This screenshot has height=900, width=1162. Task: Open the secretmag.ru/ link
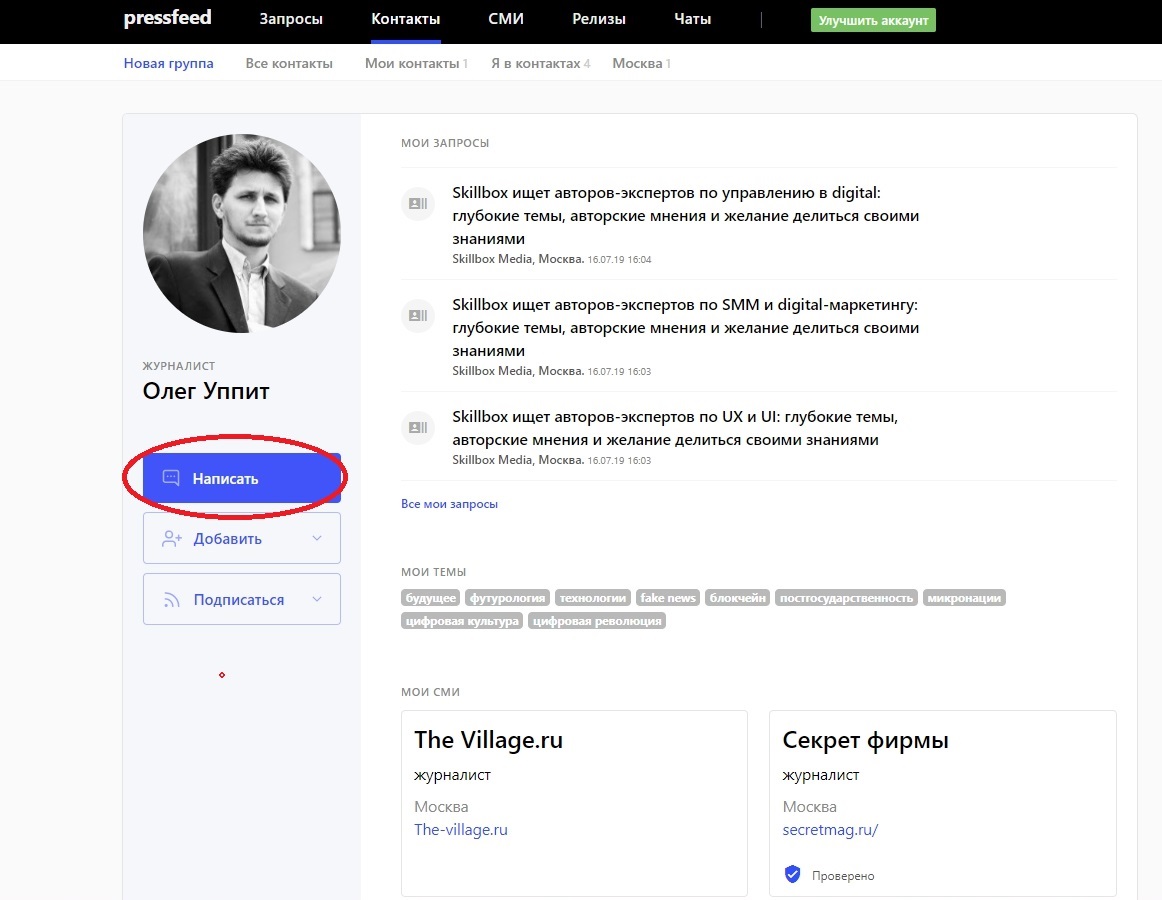click(830, 830)
